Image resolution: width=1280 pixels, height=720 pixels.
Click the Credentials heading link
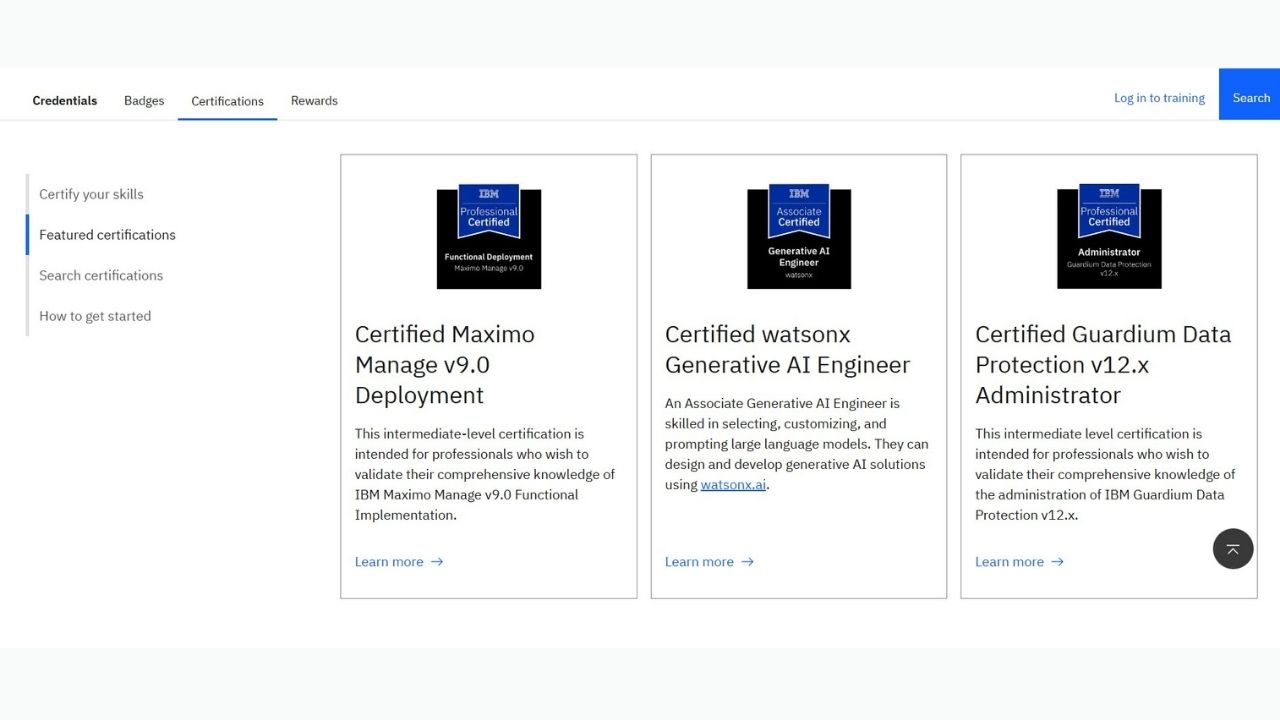coord(65,101)
